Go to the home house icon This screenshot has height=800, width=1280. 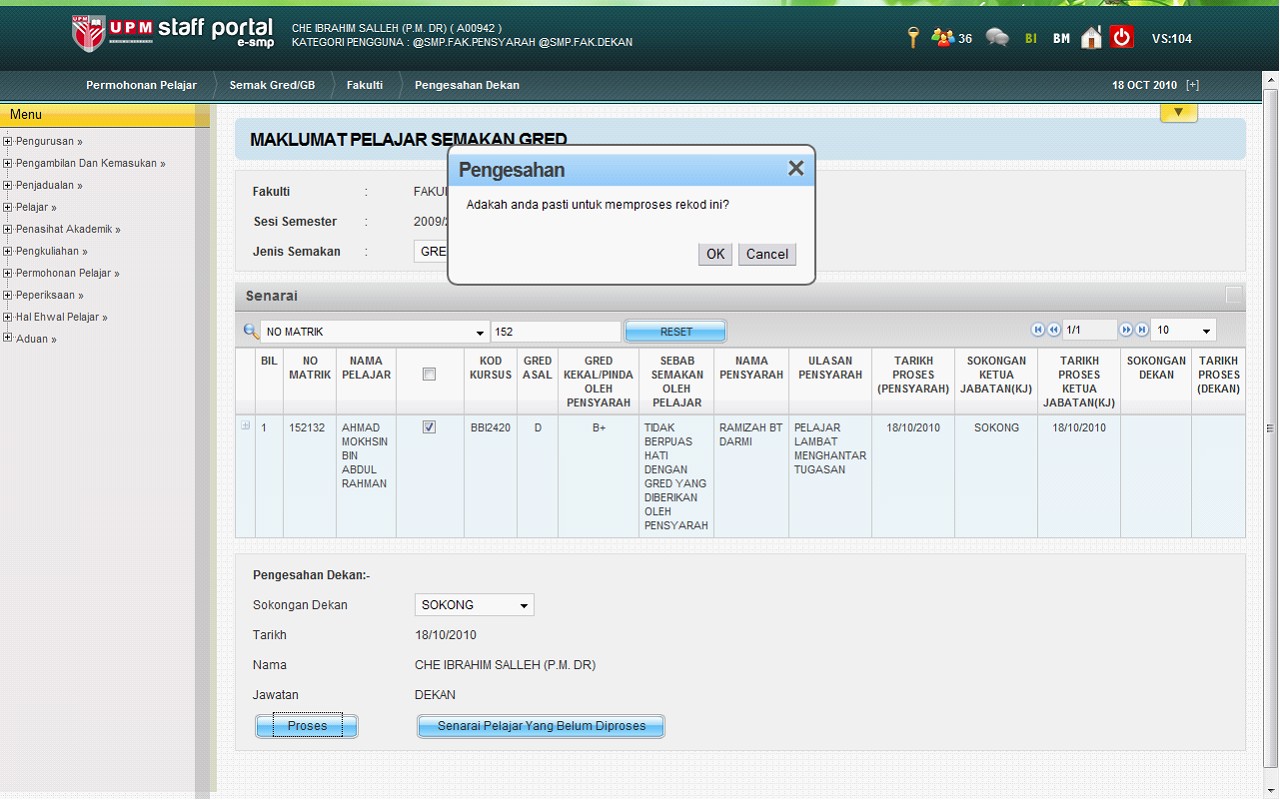click(1092, 38)
